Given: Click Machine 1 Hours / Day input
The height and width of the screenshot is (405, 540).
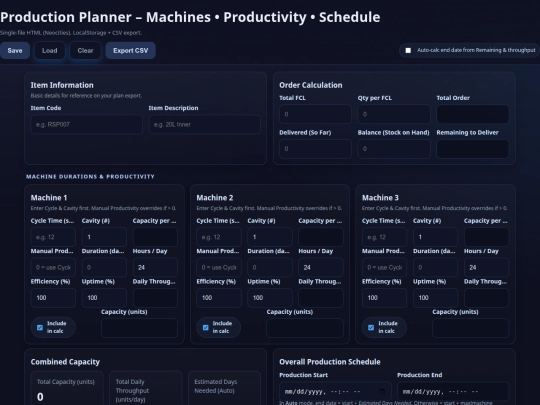Looking at the screenshot, I should point(155,267).
